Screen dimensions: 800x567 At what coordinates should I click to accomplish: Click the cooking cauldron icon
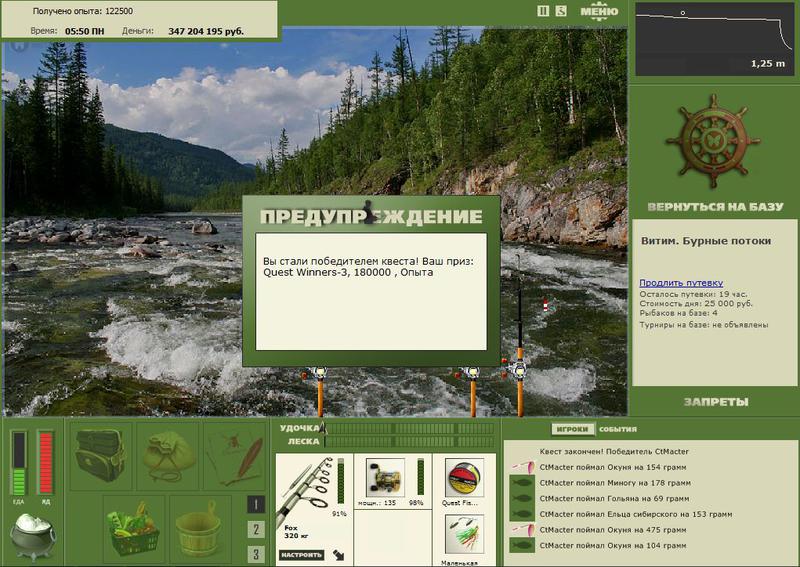[33, 537]
